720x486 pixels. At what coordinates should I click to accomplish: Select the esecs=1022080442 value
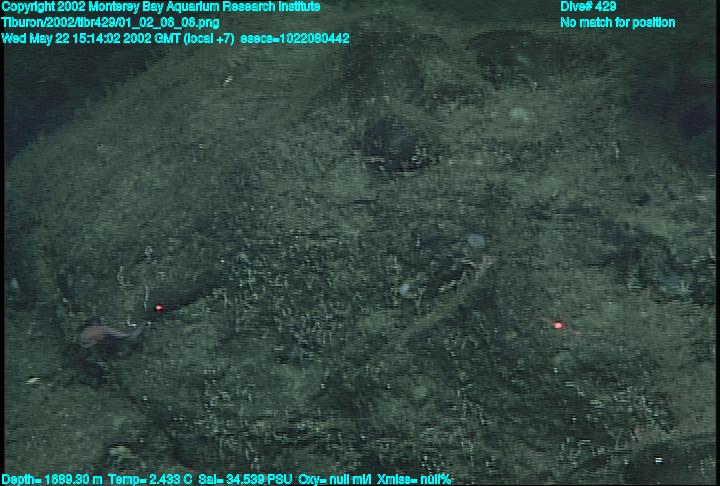(295, 38)
